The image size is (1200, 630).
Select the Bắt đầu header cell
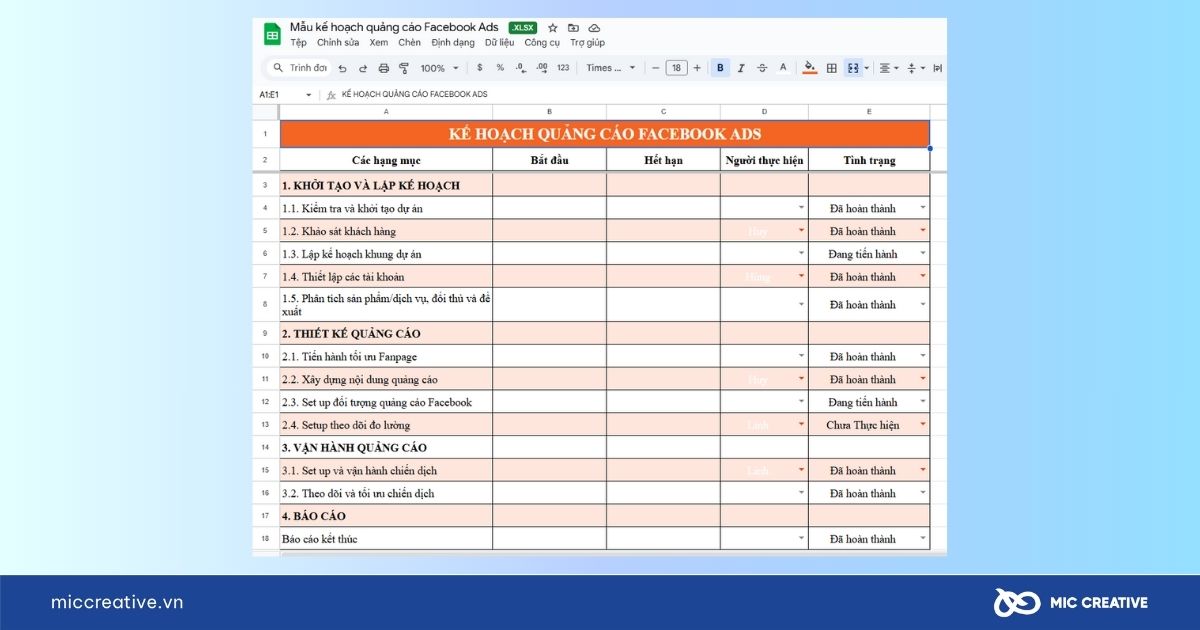click(550, 160)
